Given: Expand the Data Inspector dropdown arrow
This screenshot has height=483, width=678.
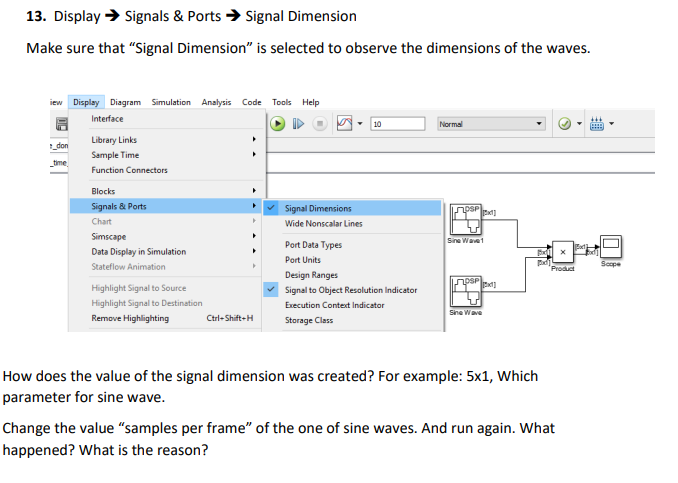Looking at the screenshot, I should (x=360, y=124).
